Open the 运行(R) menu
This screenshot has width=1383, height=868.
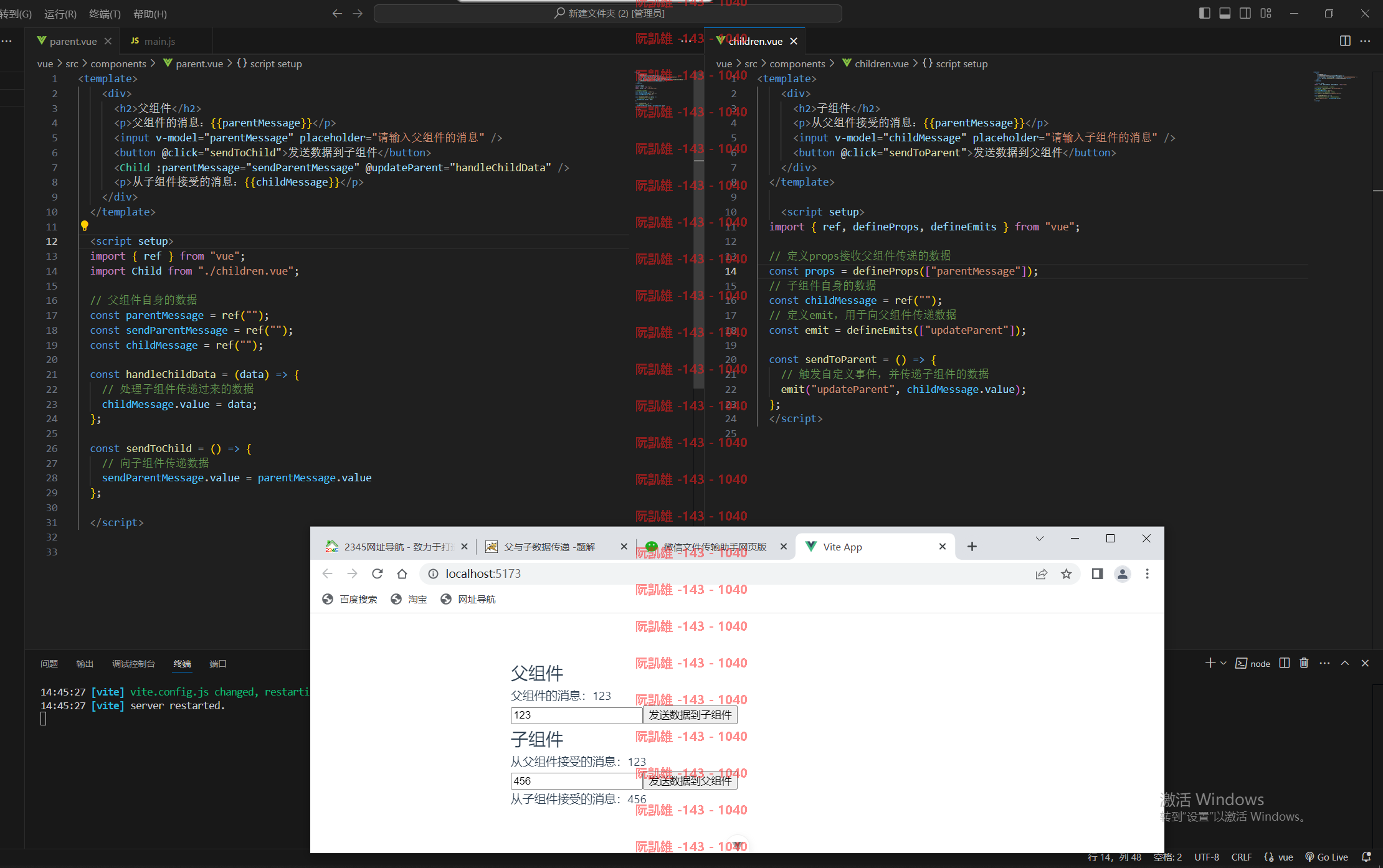[x=60, y=14]
